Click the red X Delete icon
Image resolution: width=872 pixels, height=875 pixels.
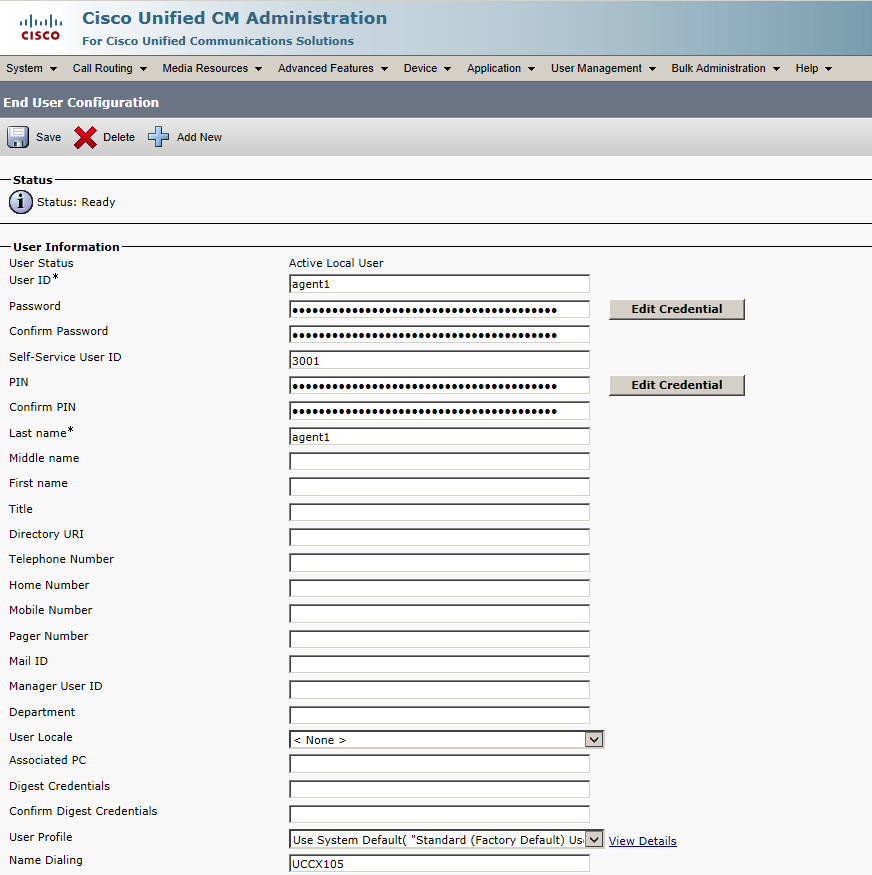[85, 137]
